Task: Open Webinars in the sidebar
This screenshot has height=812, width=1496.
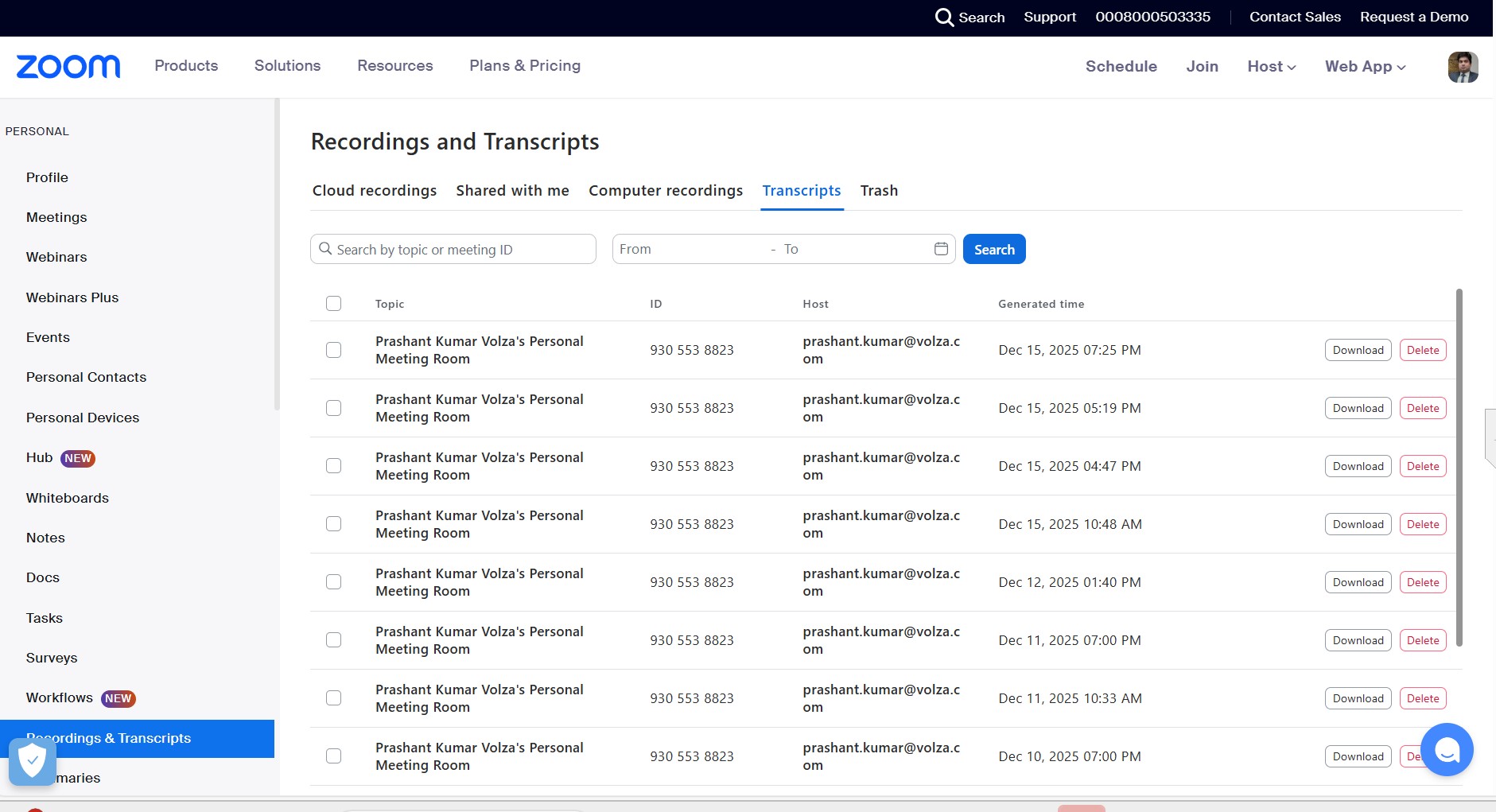Action: (56, 257)
